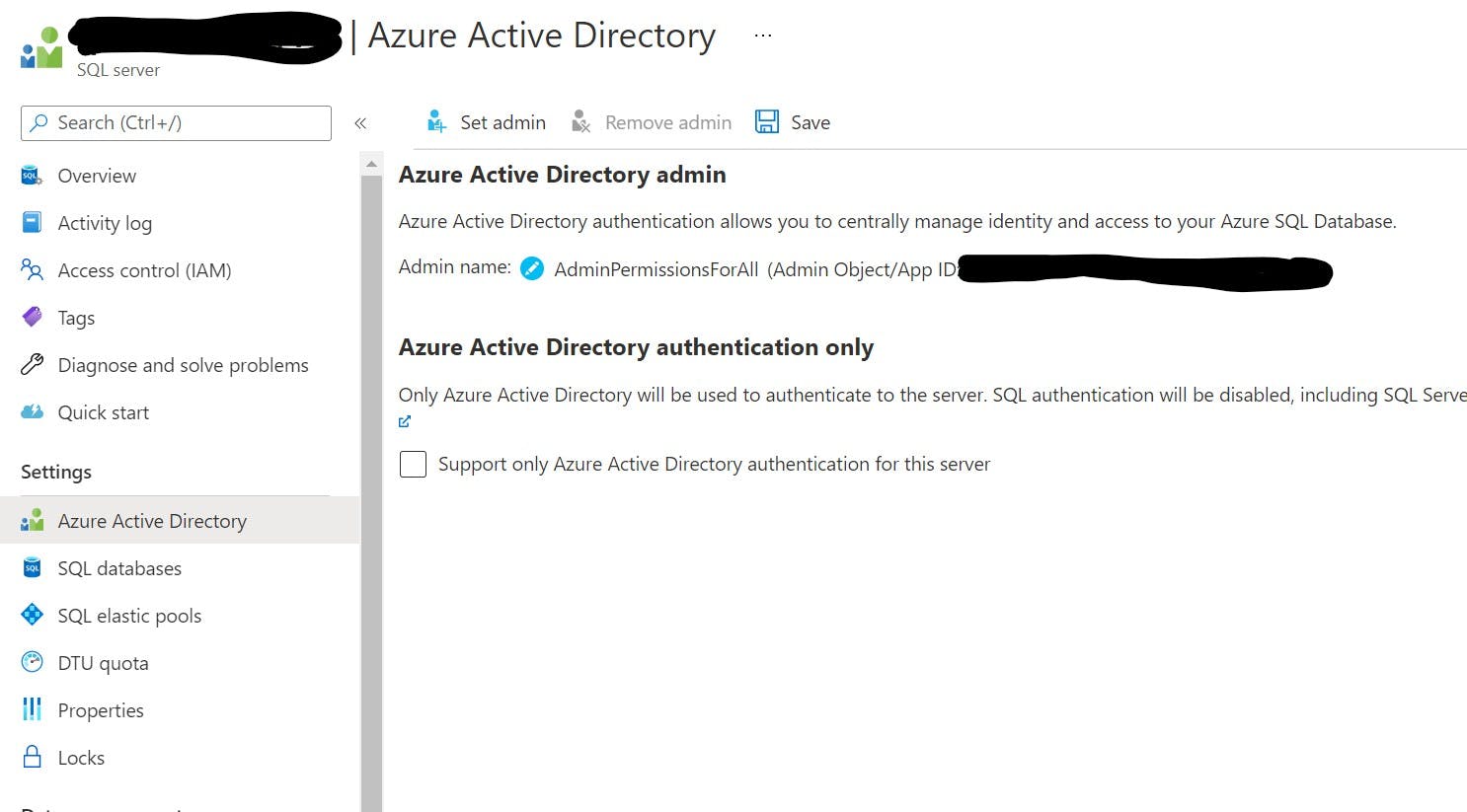Open the ellipsis more options in header
1467x812 pixels.
pos(763,35)
